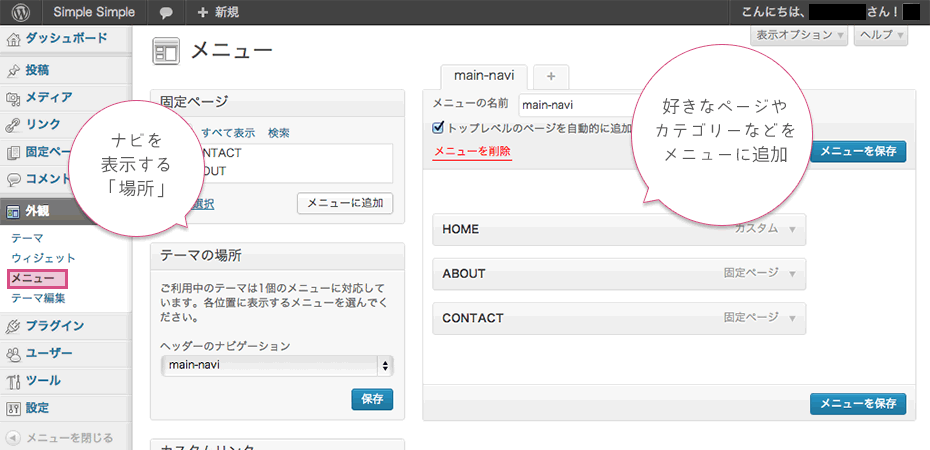930x450 pixels.
Task: Click the メニューを削除 delete menu link
Action: pyautogui.click(x=471, y=152)
